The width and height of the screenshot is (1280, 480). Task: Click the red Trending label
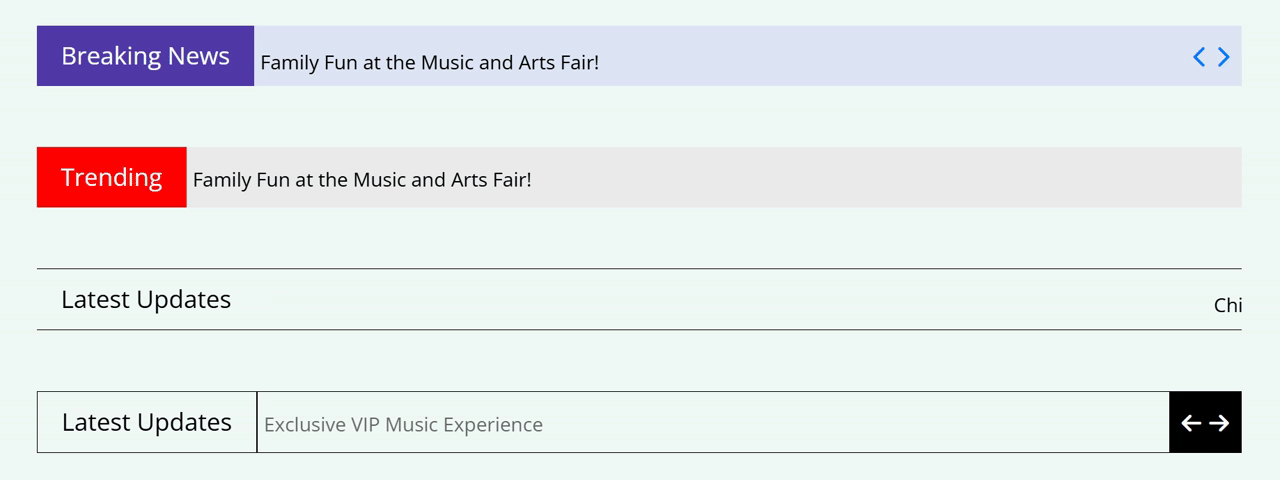111,177
